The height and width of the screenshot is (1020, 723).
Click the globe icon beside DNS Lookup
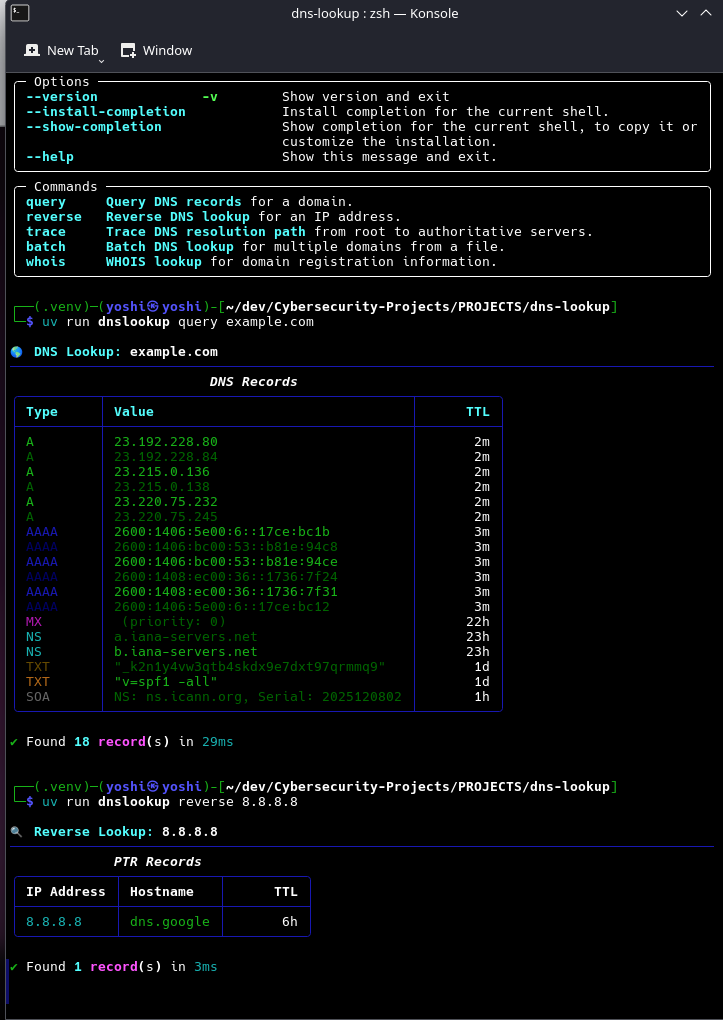(x=17, y=352)
